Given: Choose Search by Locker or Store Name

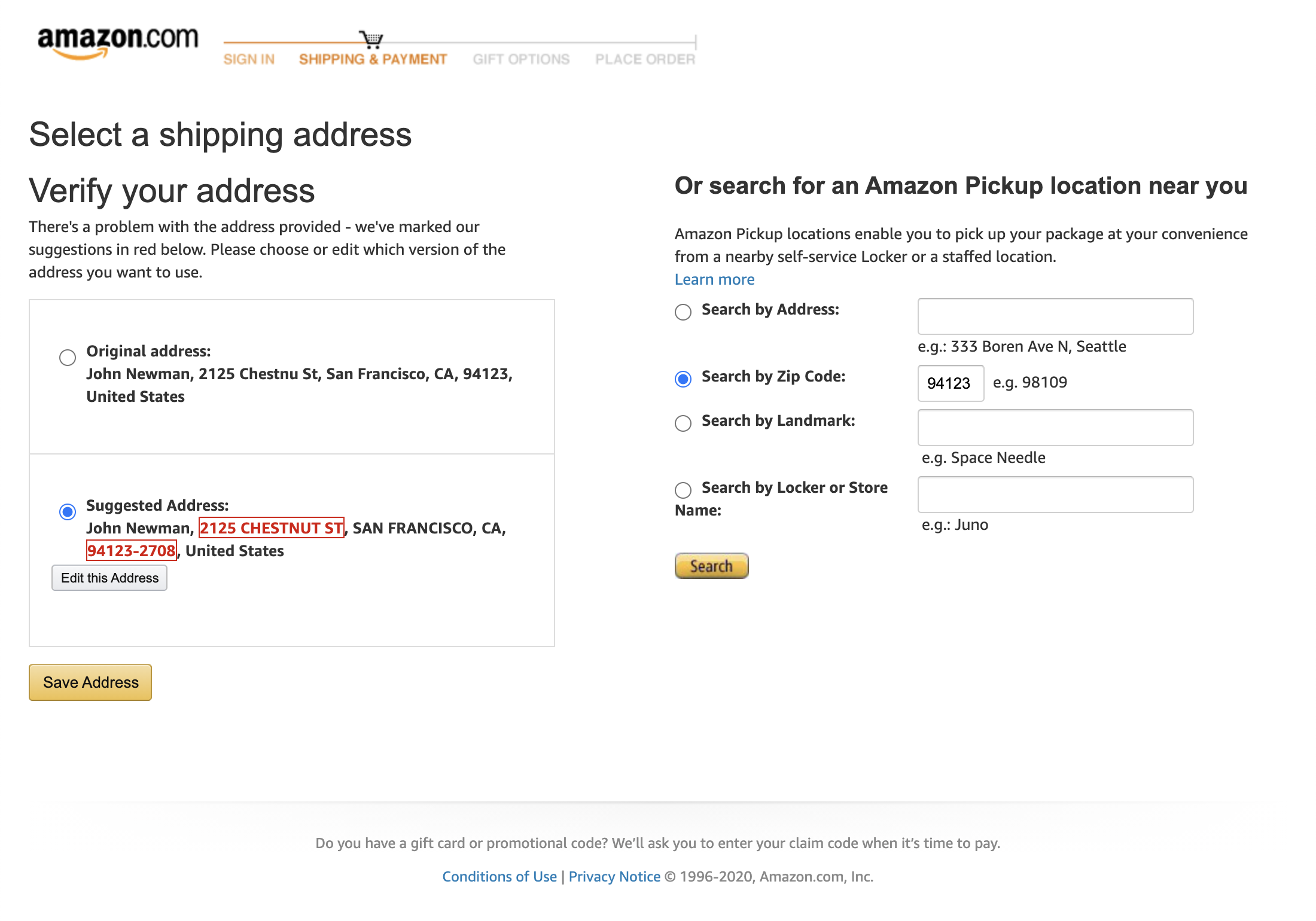Looking at the screenshot, I should pos(682,490).
